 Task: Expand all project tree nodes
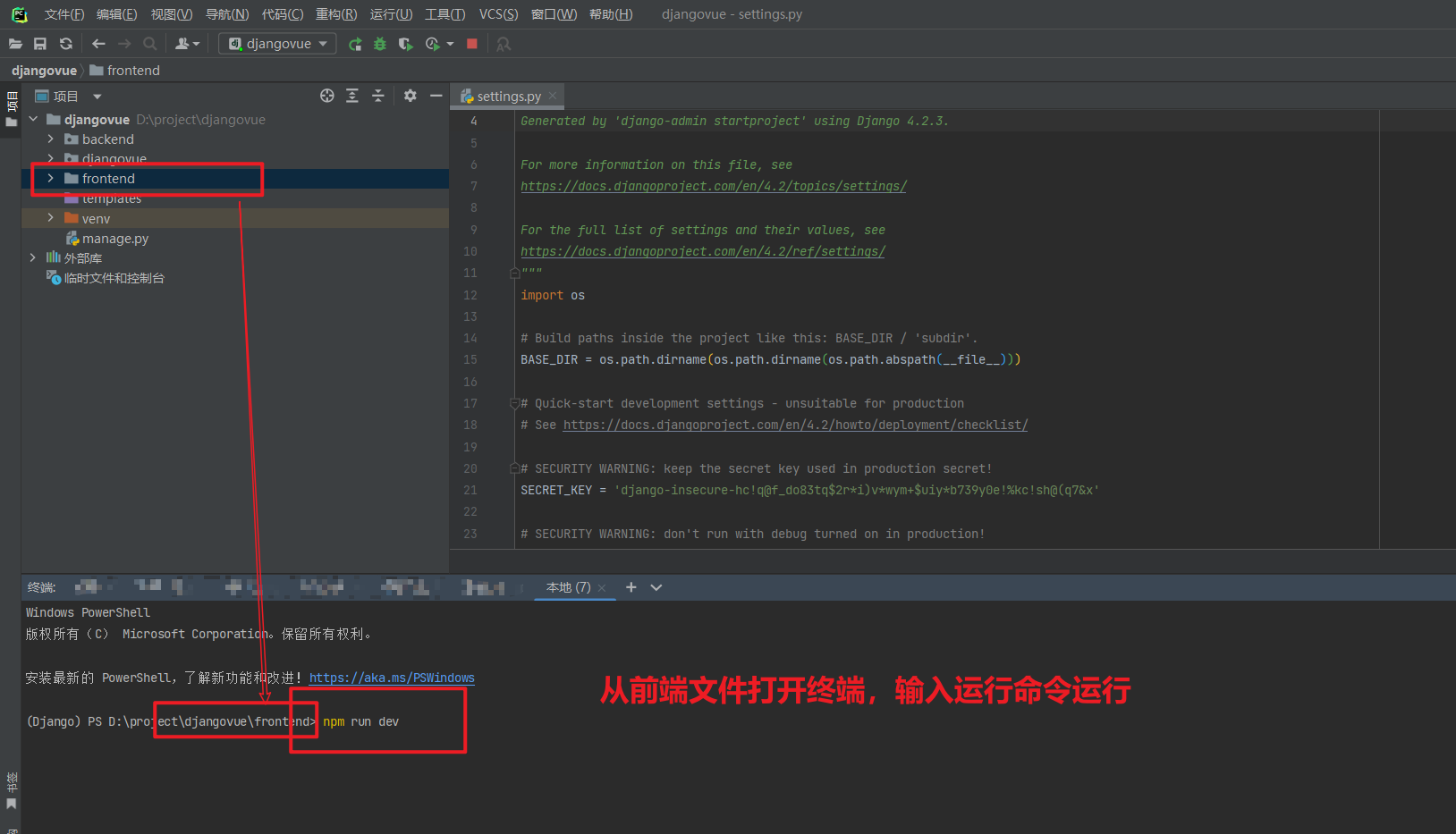(352, 96)
